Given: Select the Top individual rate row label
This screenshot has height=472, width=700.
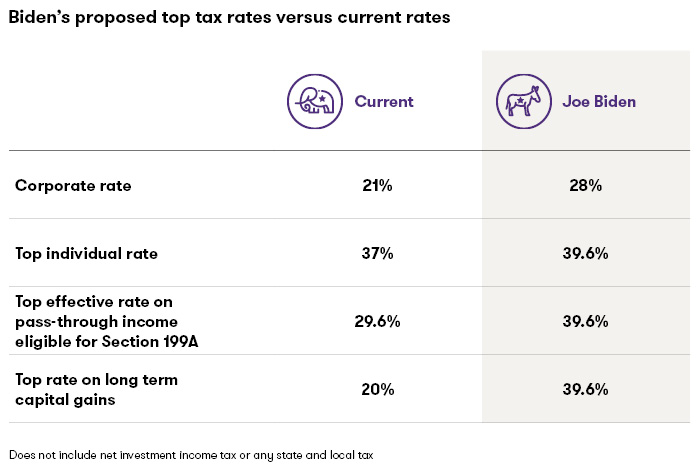Looking at the screenshot, I should point(87,253).
